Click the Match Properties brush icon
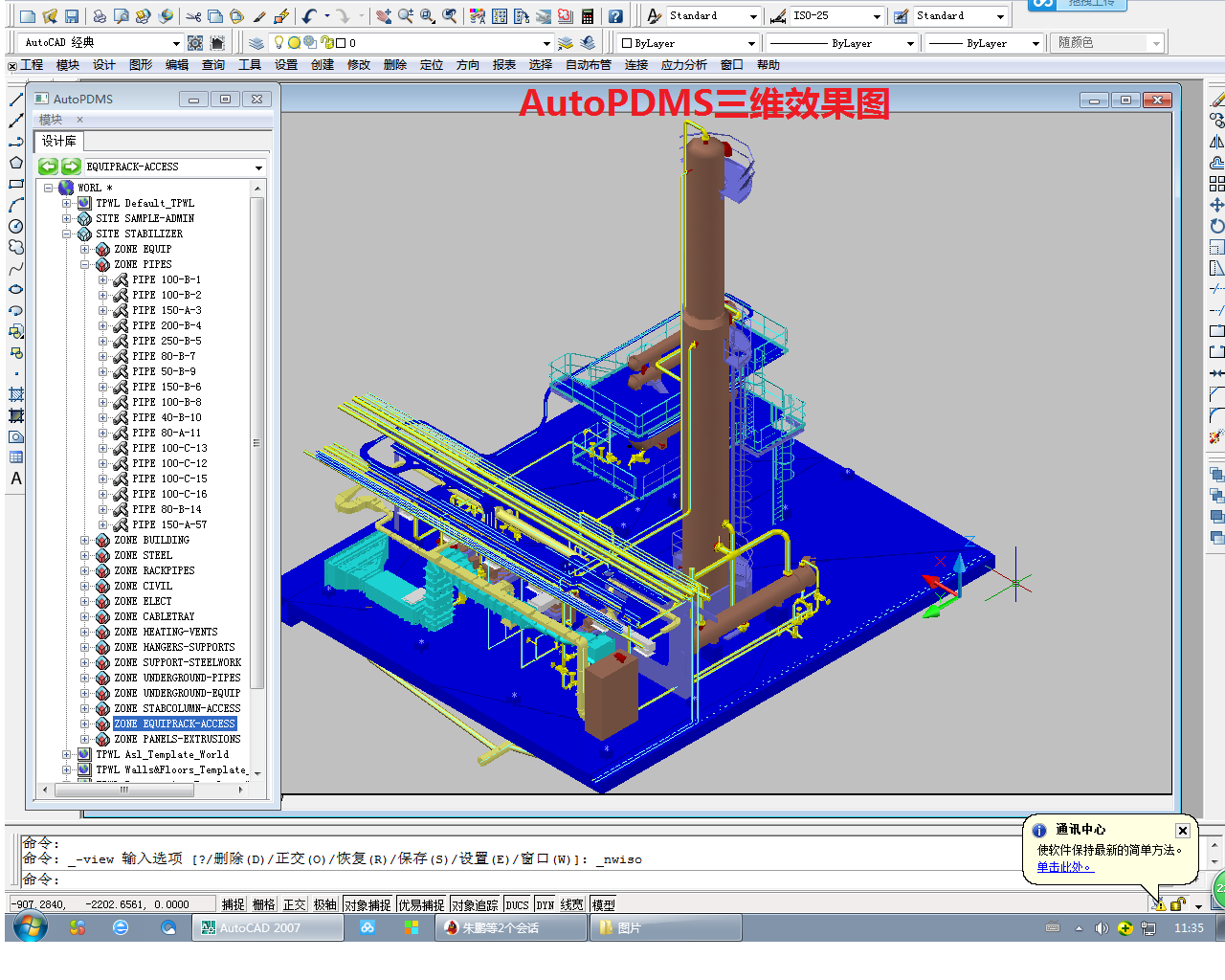1225x980 pixels. click(x=259, y=16)
